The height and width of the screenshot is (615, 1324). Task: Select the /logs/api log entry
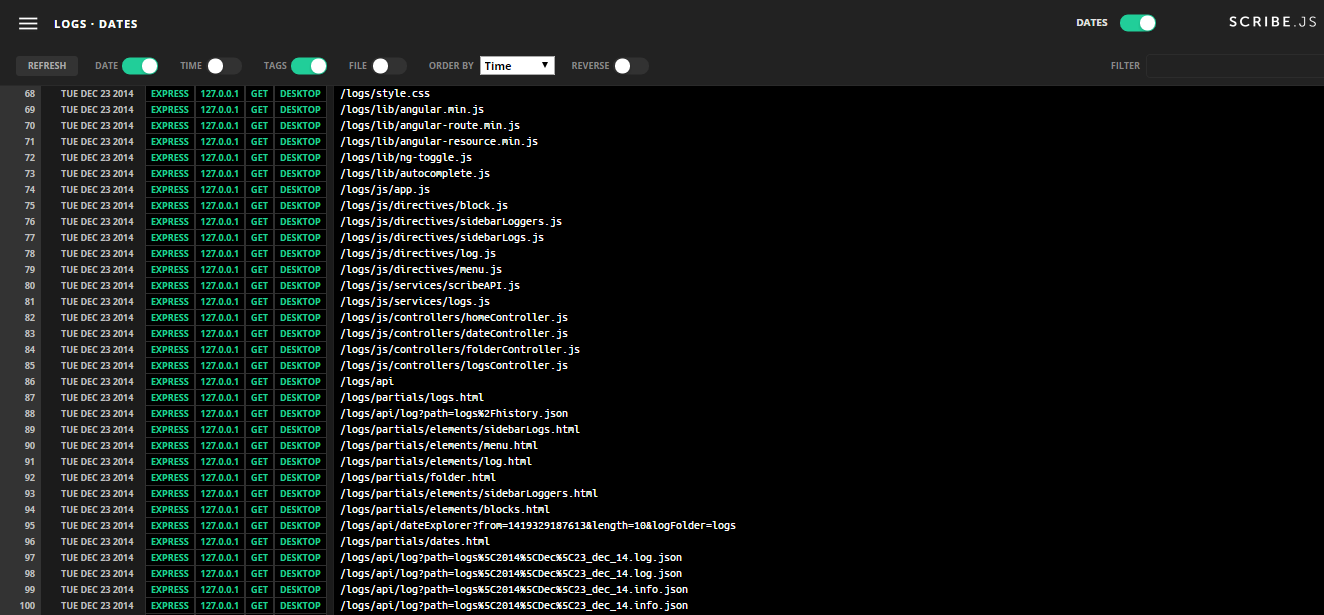click(x=367, y=382)
